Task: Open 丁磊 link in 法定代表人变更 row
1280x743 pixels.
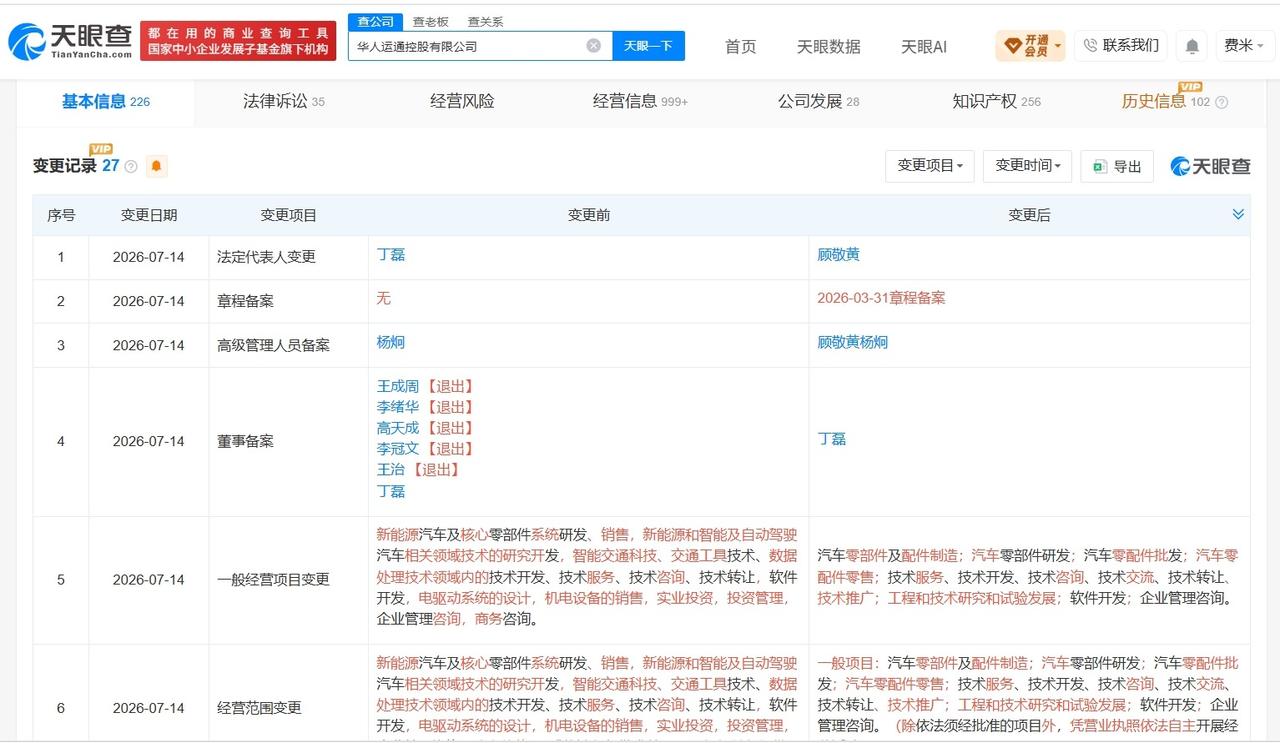Action: click(390, 255)
